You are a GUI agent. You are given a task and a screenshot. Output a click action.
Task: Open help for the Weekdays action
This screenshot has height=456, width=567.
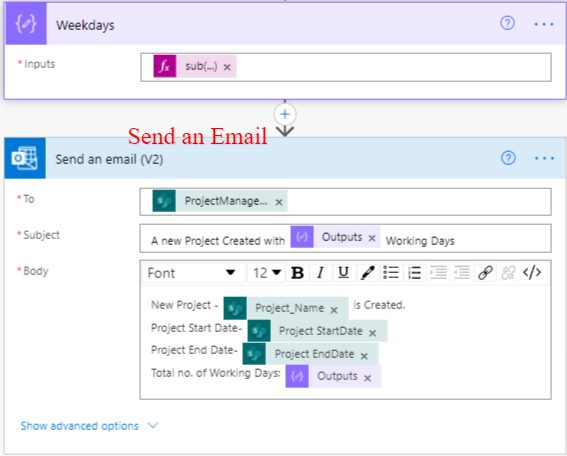[507, 23]
